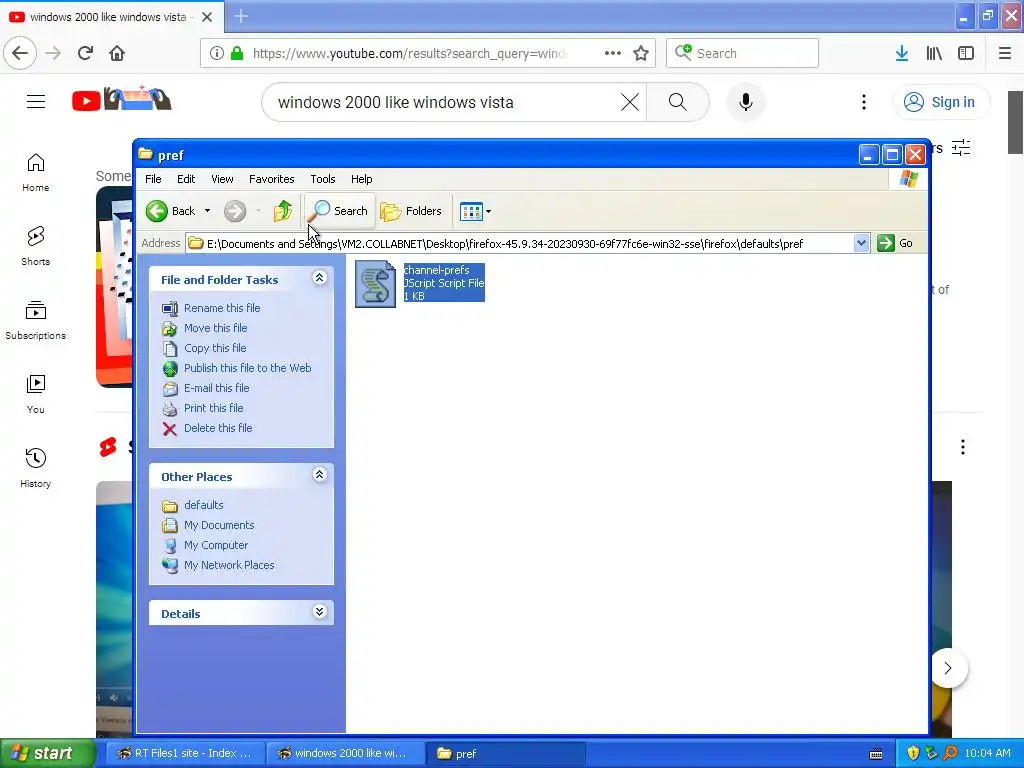This screenshot has height=768, width=1024.
Task: Expand the Address bar dropdown
Action: point(861,244)
